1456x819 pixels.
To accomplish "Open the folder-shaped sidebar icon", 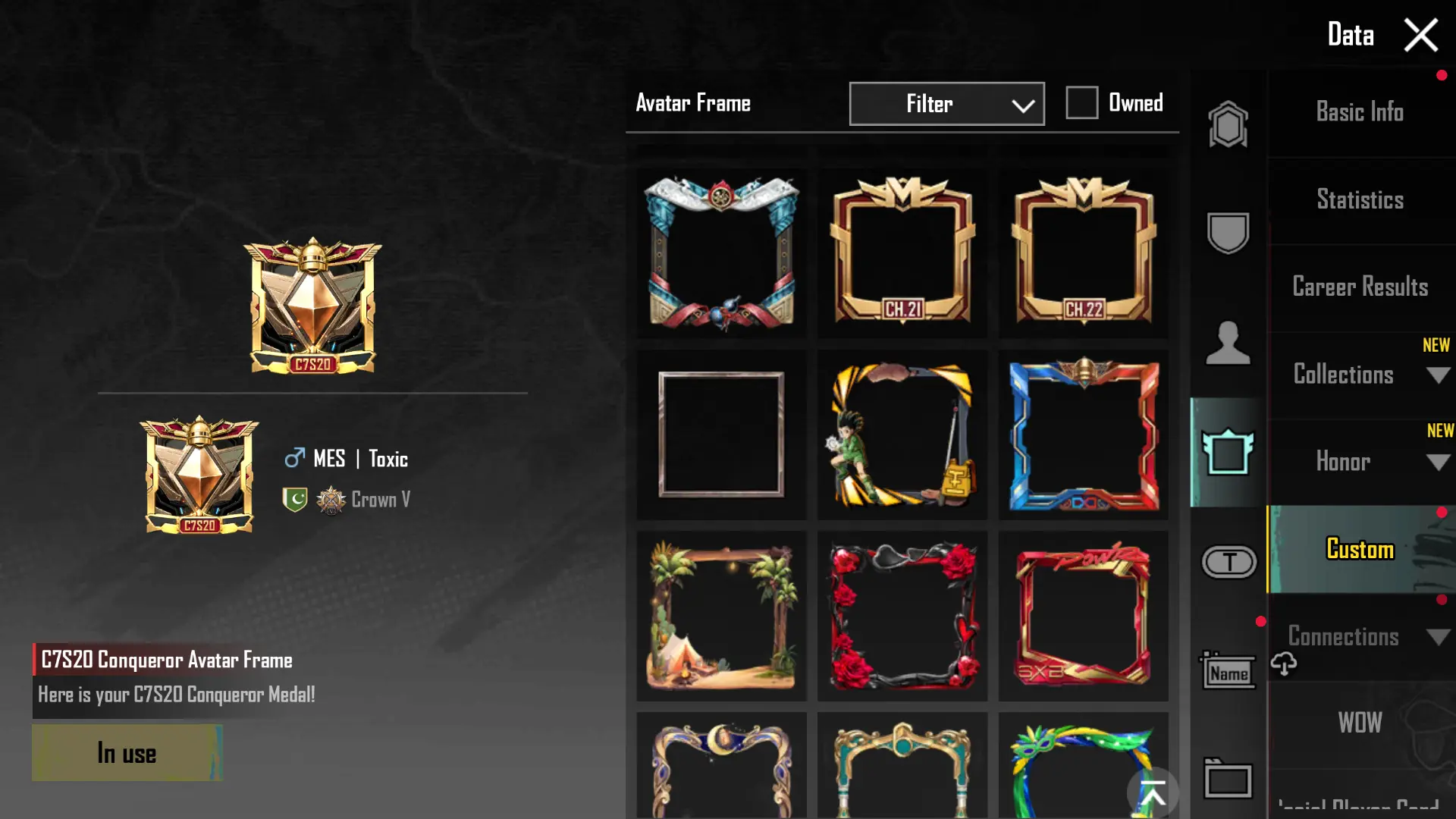I will point(1228,778).
